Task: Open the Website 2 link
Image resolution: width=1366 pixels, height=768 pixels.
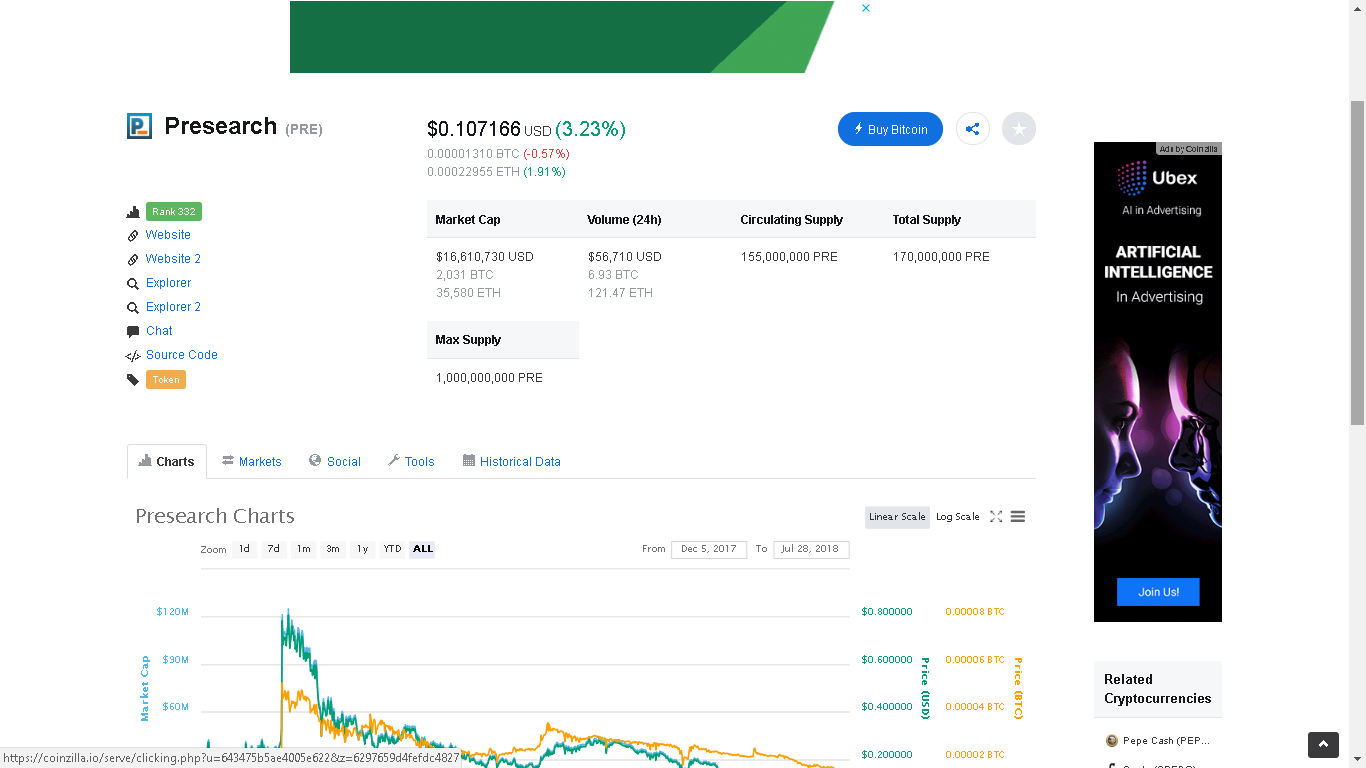Action: (173, 259)
